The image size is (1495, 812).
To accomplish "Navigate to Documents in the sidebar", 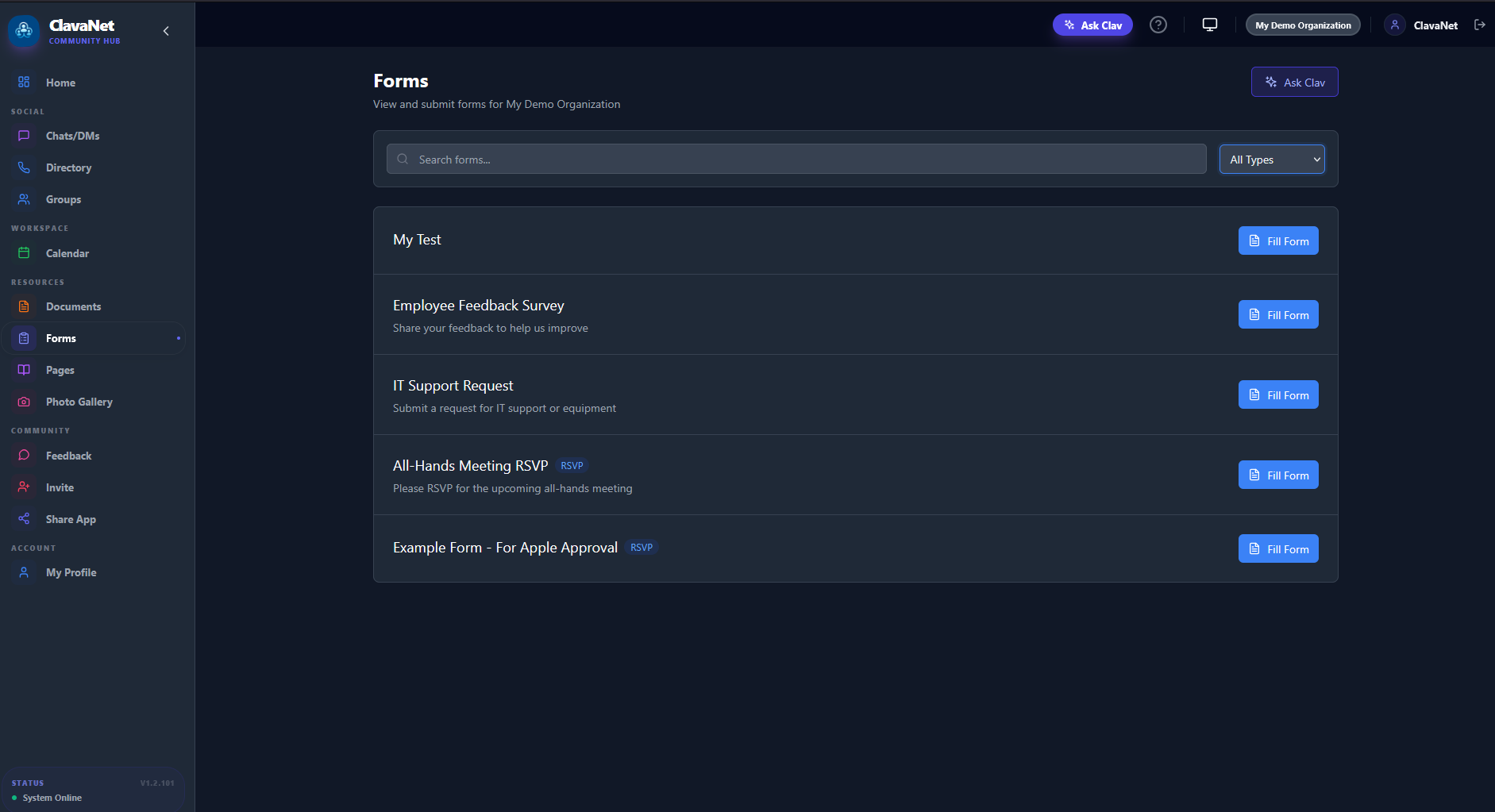I will [73, 307].
